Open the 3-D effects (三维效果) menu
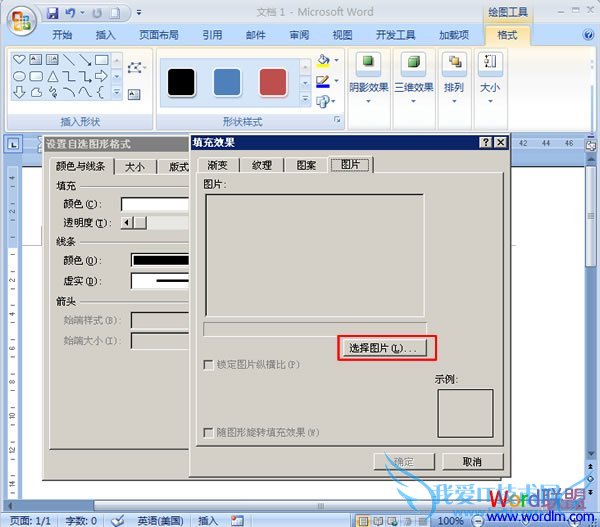 click(414, 78)
